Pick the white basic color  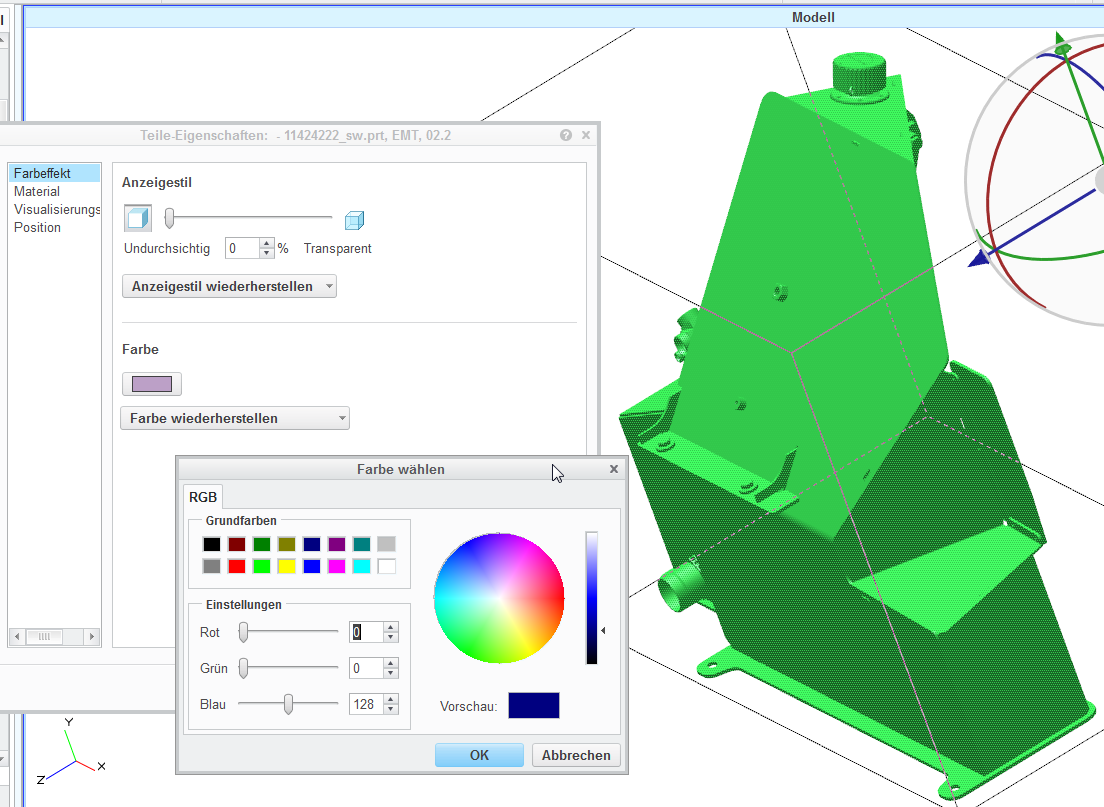[x=387, y=566]
